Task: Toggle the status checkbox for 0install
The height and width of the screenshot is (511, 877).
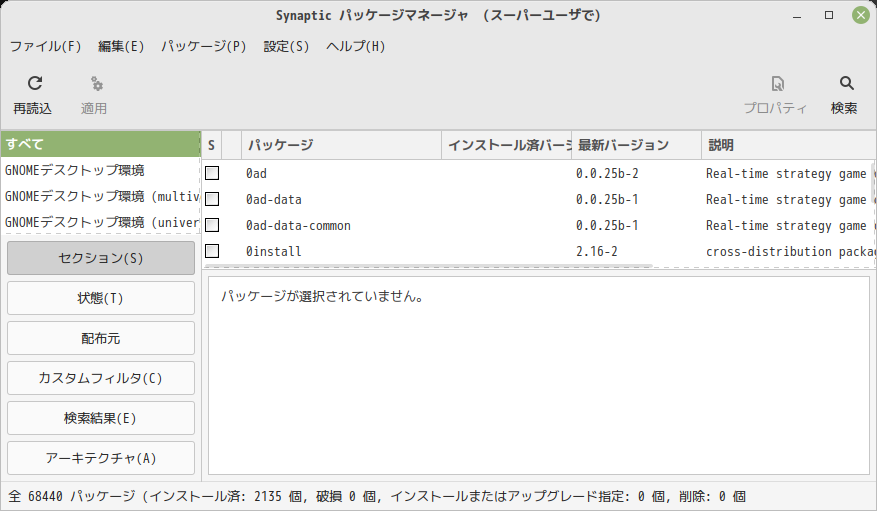Action: click(212, 251)
